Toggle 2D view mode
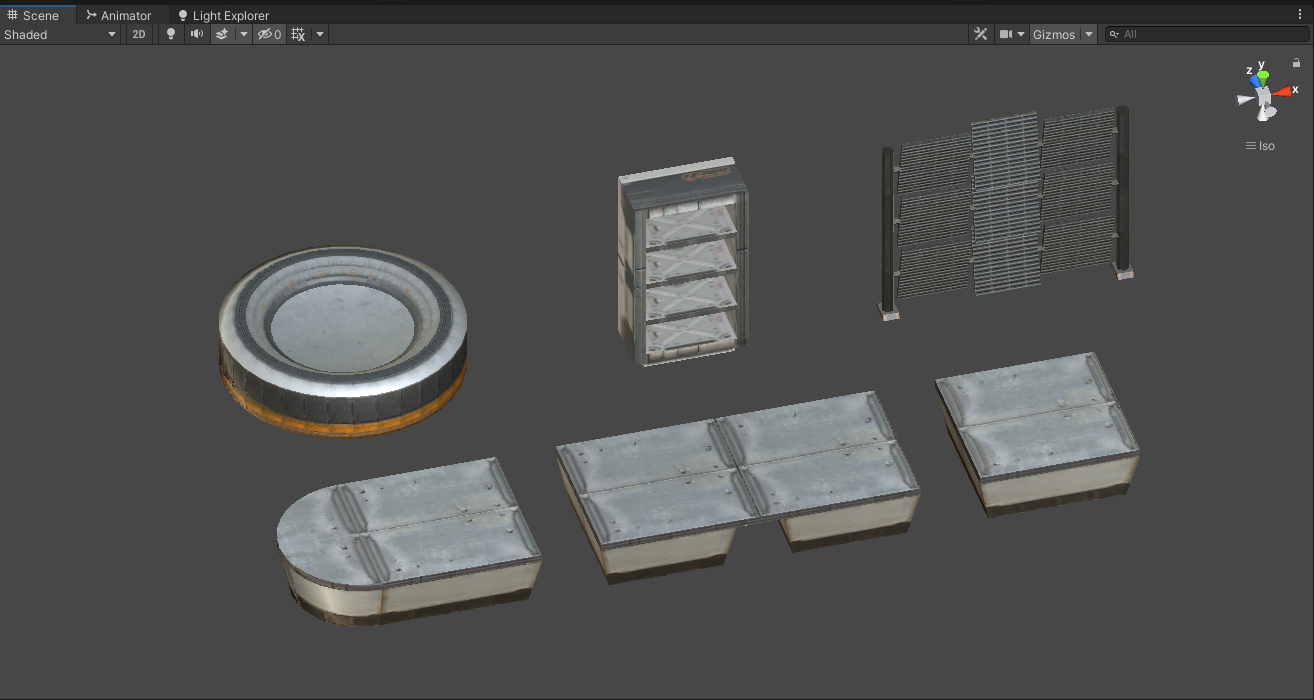This screenshot has height=700, width=1314. click(x=139, y=34)
